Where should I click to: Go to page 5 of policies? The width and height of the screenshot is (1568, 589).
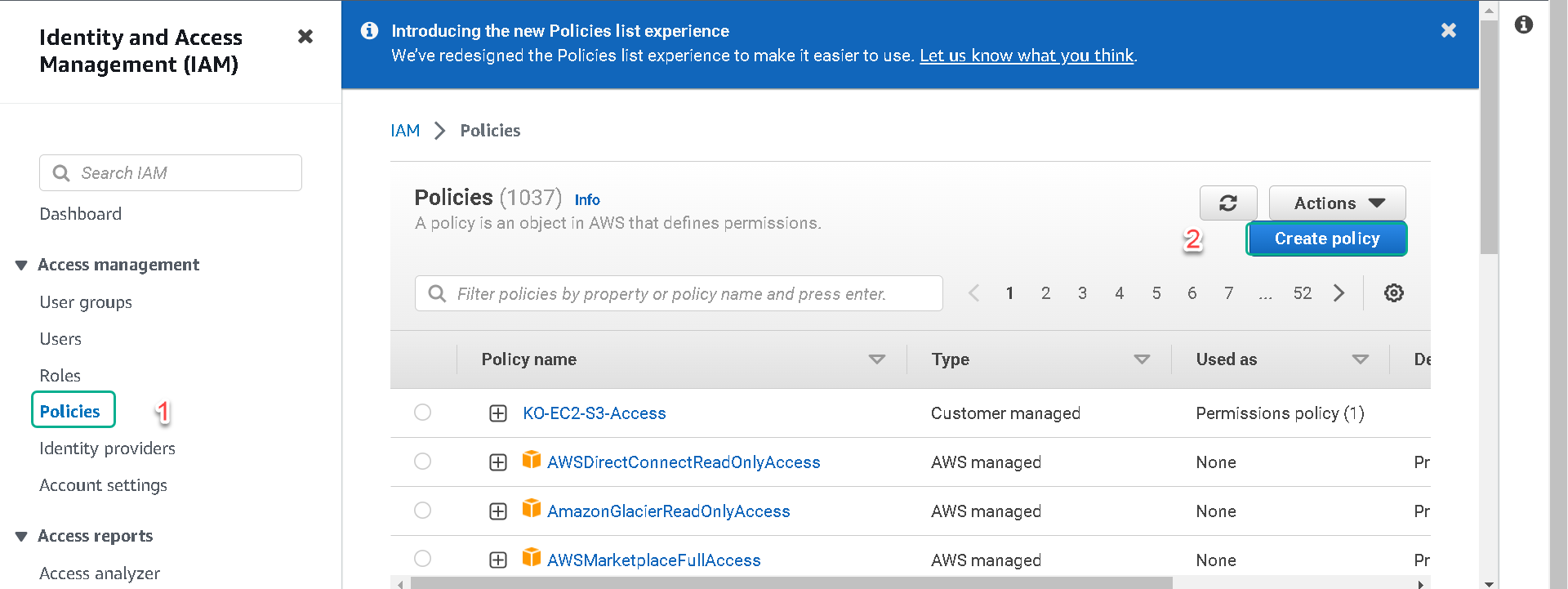point(1156,293)
